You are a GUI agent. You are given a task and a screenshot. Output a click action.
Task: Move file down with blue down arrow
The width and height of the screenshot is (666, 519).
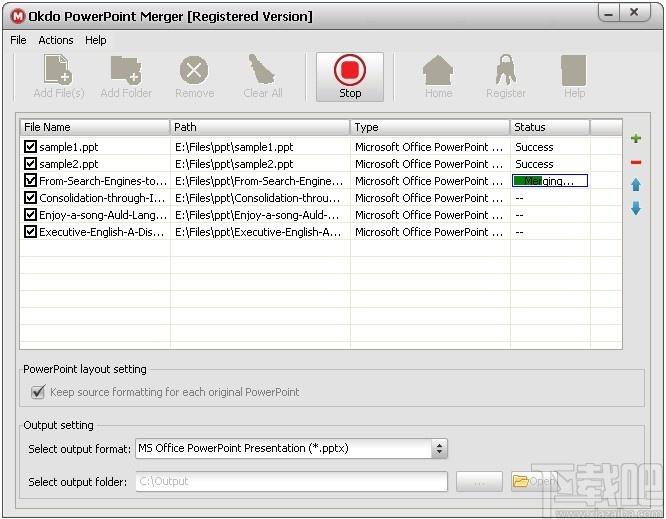pos(636,208)
